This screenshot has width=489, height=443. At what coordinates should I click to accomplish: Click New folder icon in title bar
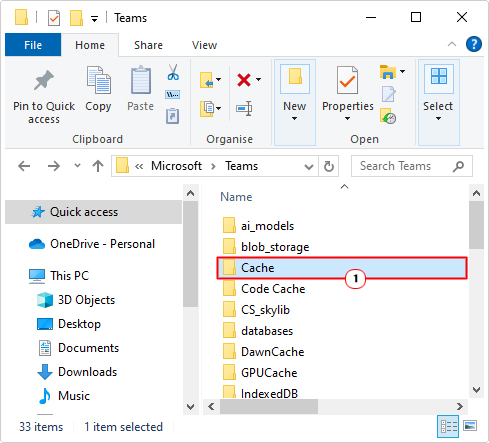pos(76,18)
